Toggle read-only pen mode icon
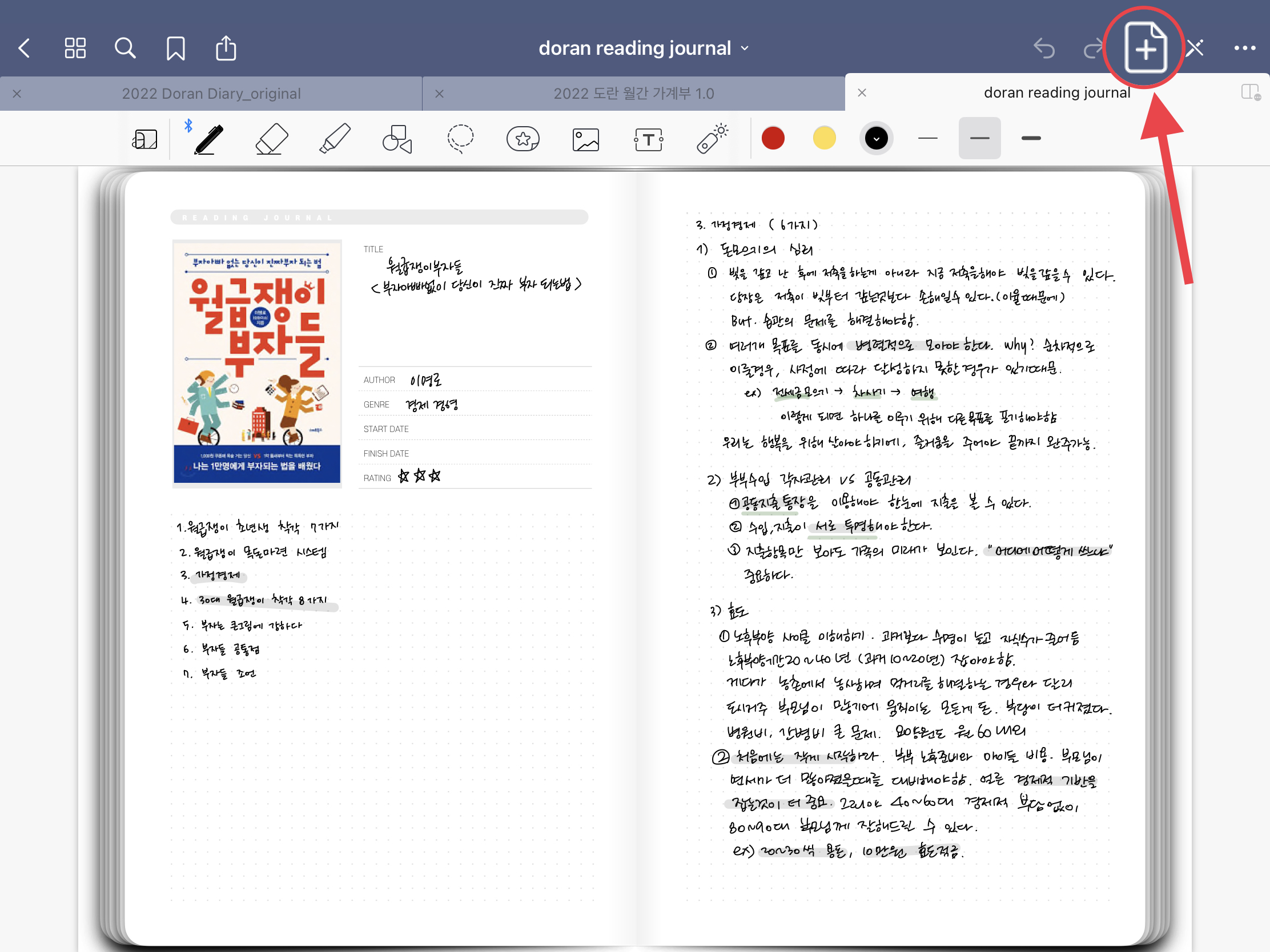Screen dimensions: 1270x952 (1195, 48)
